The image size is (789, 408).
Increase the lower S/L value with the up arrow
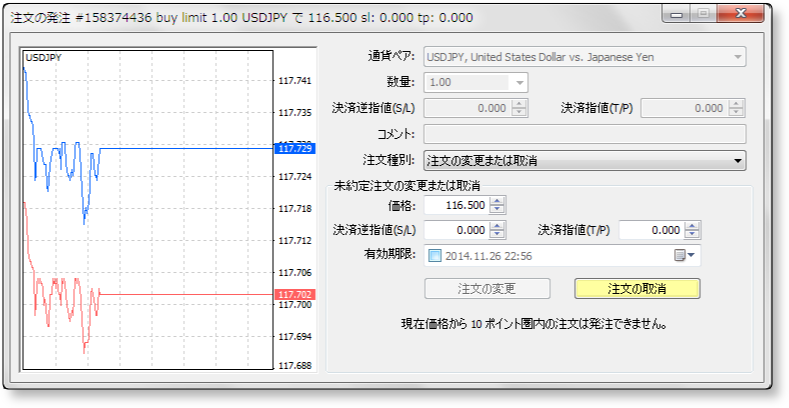(x=497, y=225)
